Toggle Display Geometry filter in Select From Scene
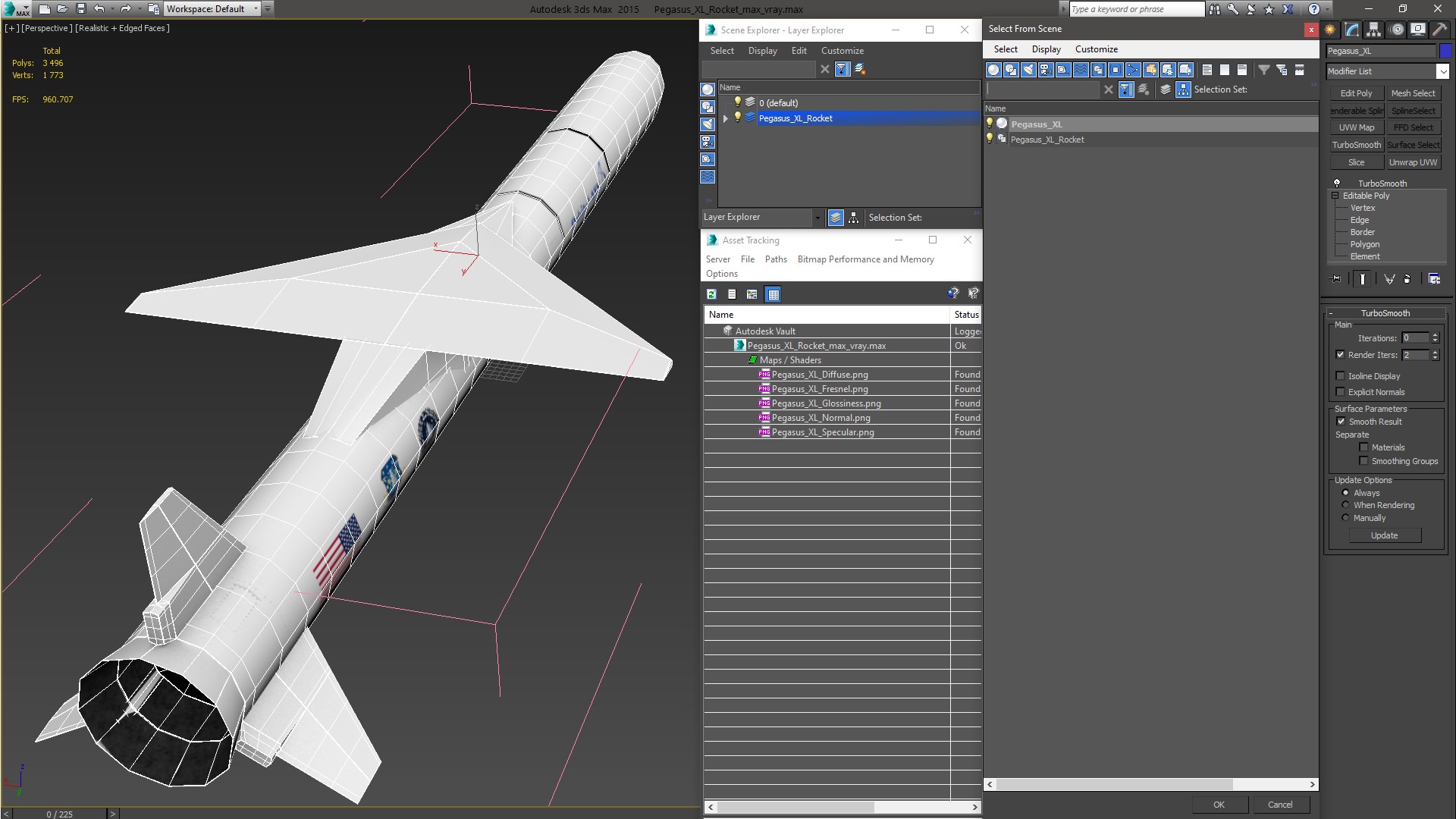This screenshot has width=1456, height=819. [x=993, y=70]
